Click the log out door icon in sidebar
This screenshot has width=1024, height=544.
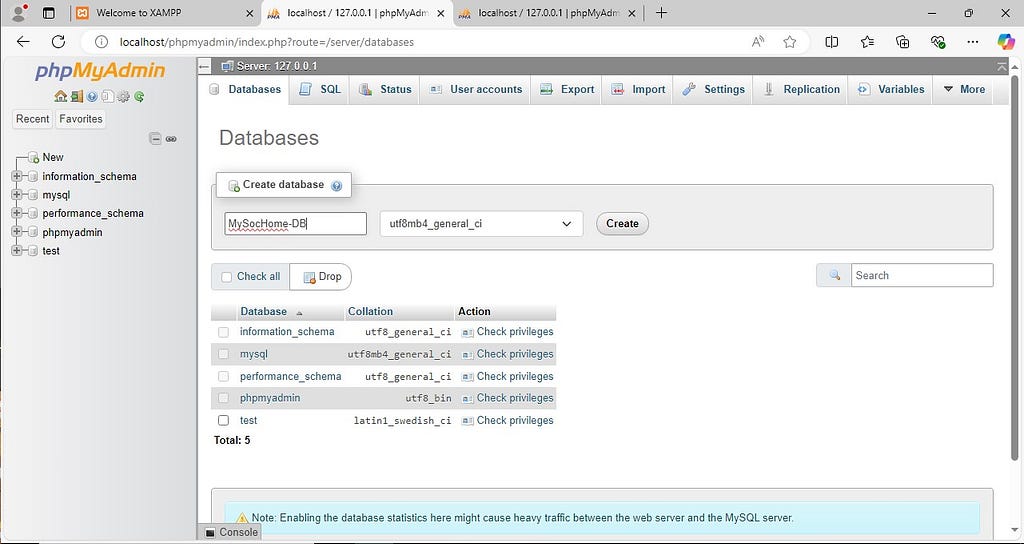(76, 97)
